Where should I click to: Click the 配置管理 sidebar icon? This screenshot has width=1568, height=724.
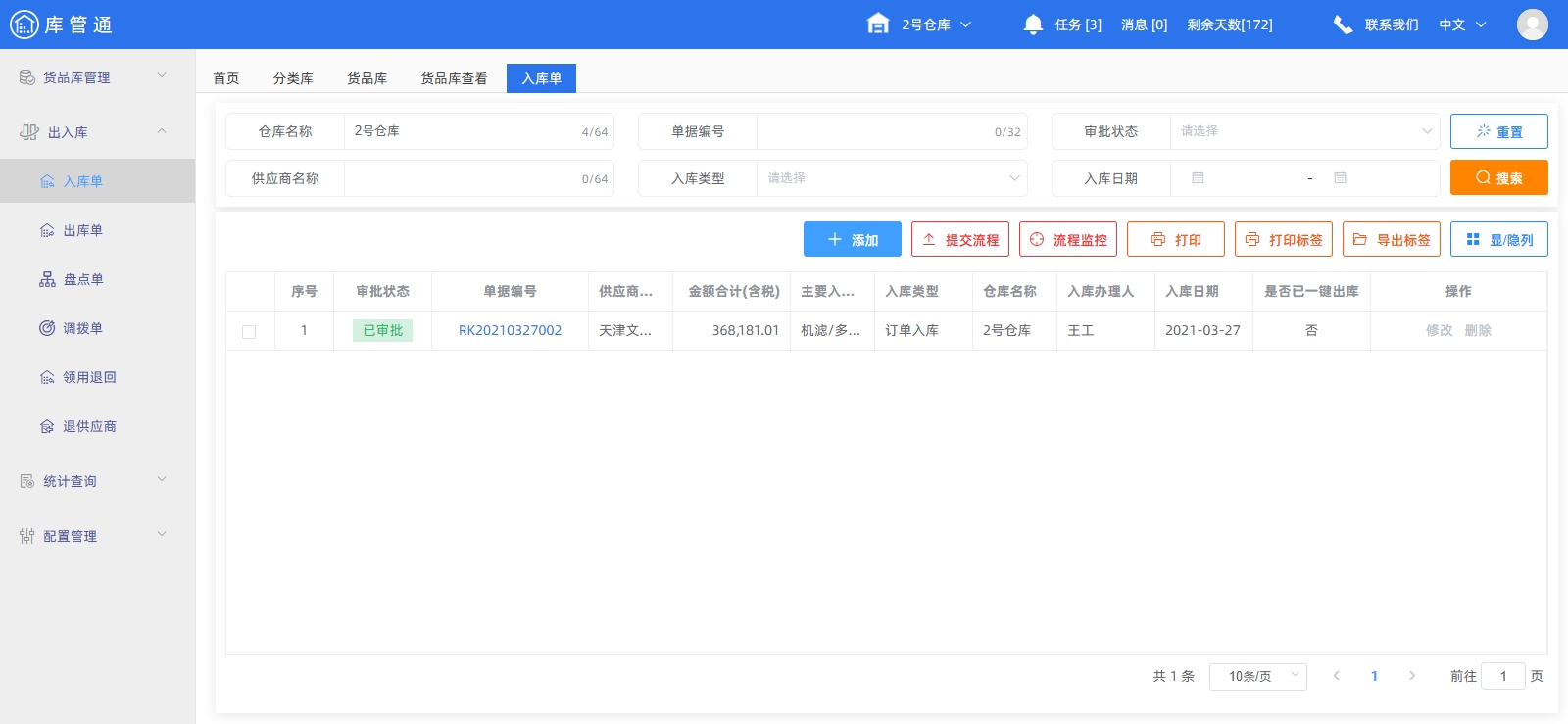(x=27, y=536)
